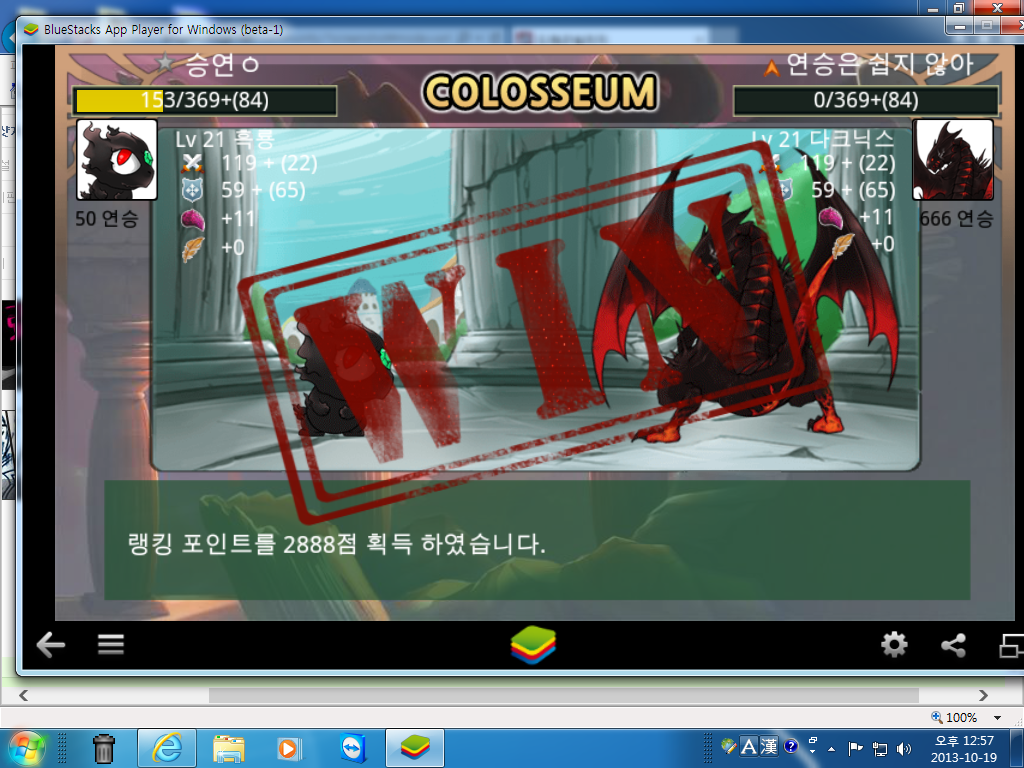Image resolution: width=1024 pixels, height=768 pixels.
Task: Click the share icon in BlueStacks bar
Action: pos(953,645)
